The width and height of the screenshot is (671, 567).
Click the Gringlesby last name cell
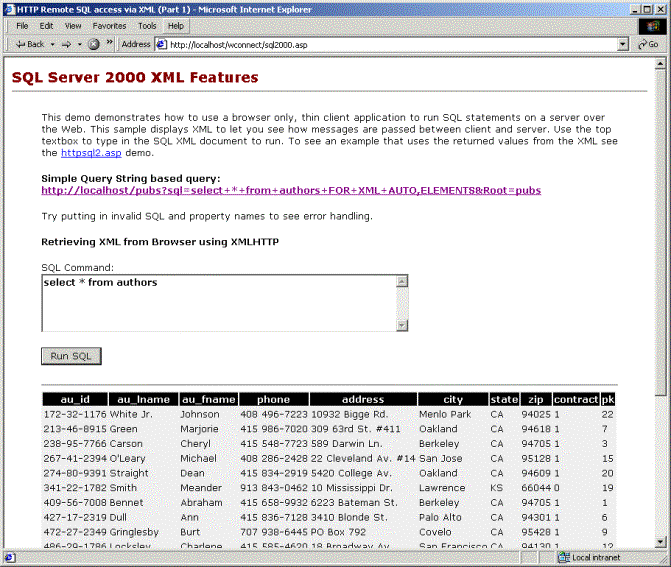pyautogui.click(x=134, y=532)
